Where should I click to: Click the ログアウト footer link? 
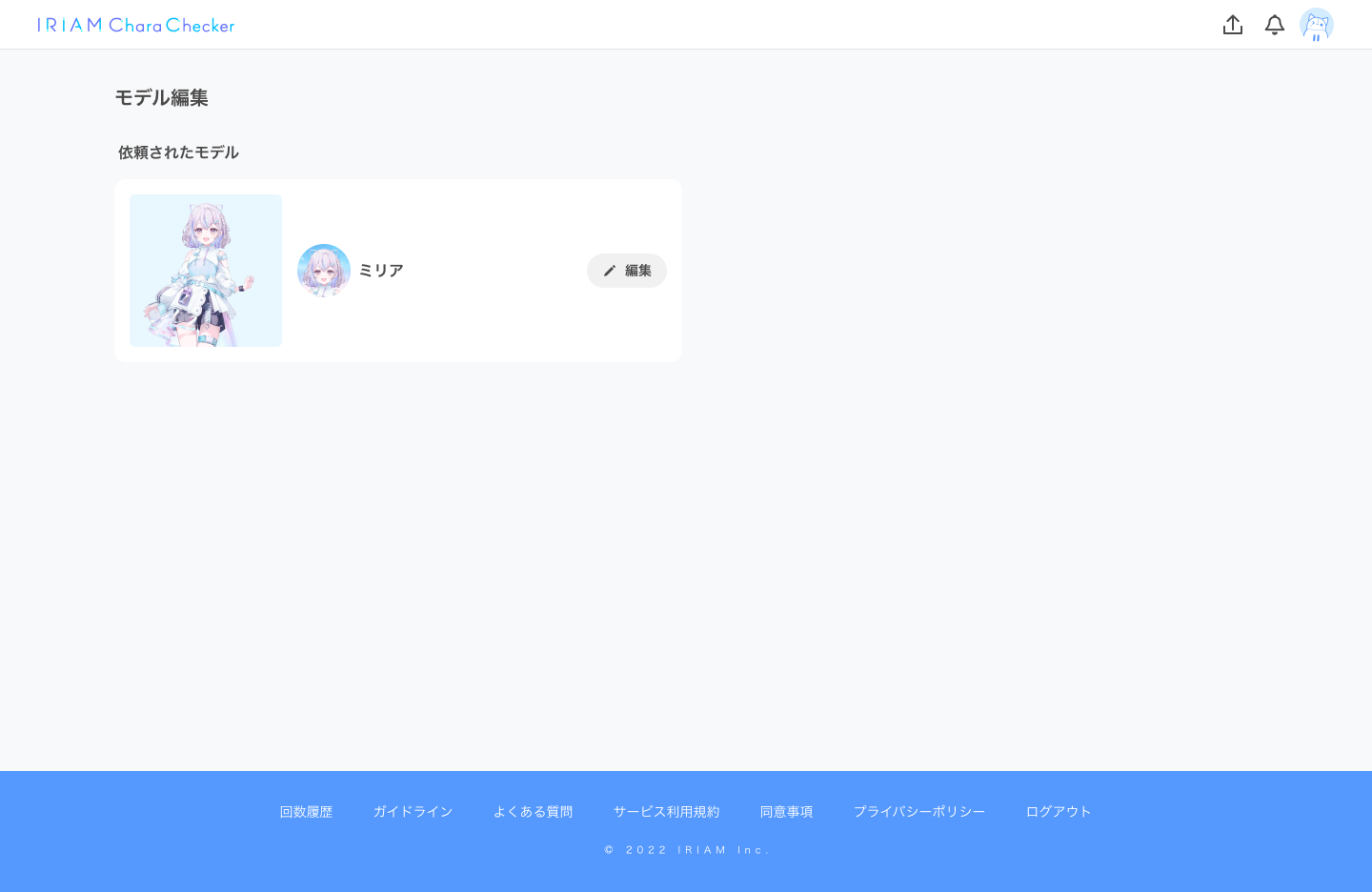(1059, 812)
